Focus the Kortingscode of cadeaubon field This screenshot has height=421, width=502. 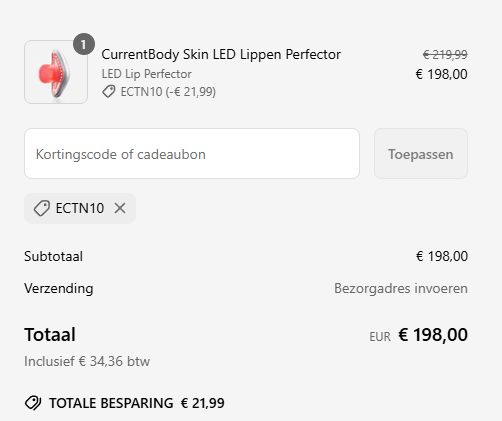192,154
